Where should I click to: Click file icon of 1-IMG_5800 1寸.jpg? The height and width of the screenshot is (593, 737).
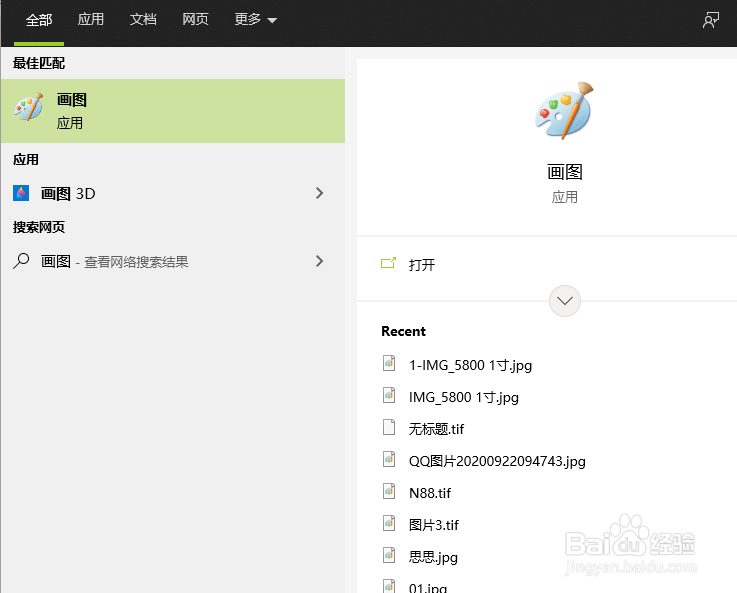point(389,363)
